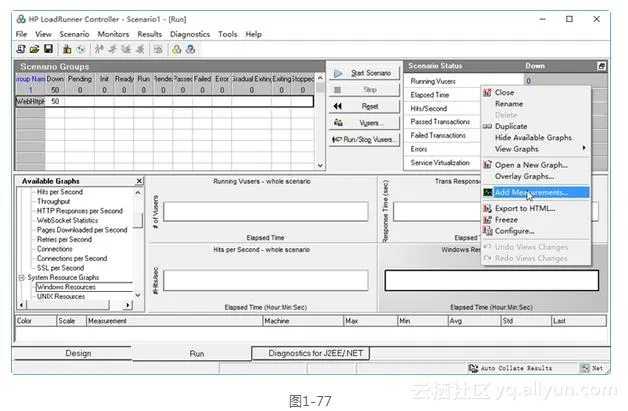This screenshot has width=628, height=411.
Task: Open the Load Generators toolbar icon
Action: [67, 49]
